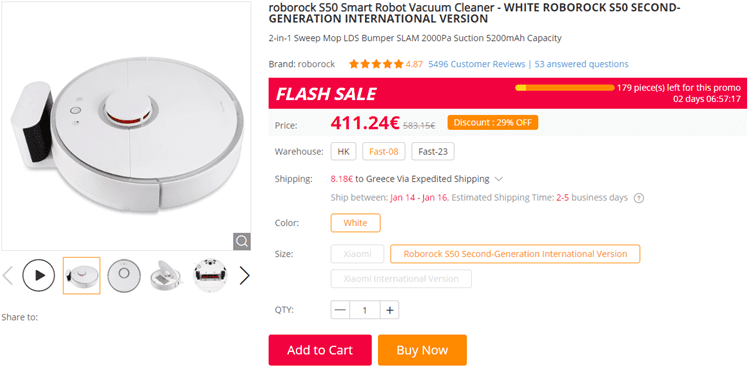
Task: Increase quantity with the plus button
Action: tap(390, 310)
